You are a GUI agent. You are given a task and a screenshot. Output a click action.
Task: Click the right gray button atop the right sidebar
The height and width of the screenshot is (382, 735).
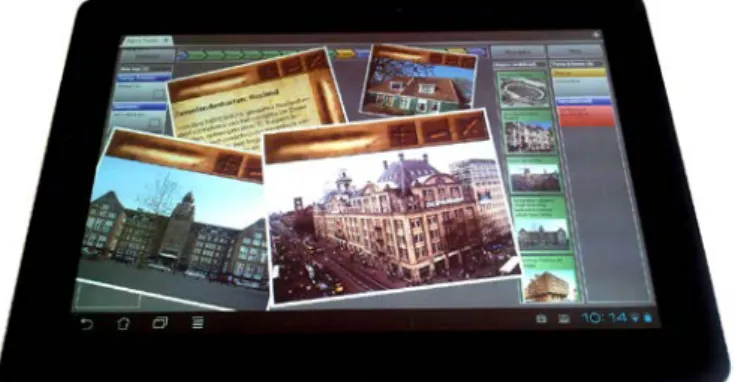coord(575,52)
